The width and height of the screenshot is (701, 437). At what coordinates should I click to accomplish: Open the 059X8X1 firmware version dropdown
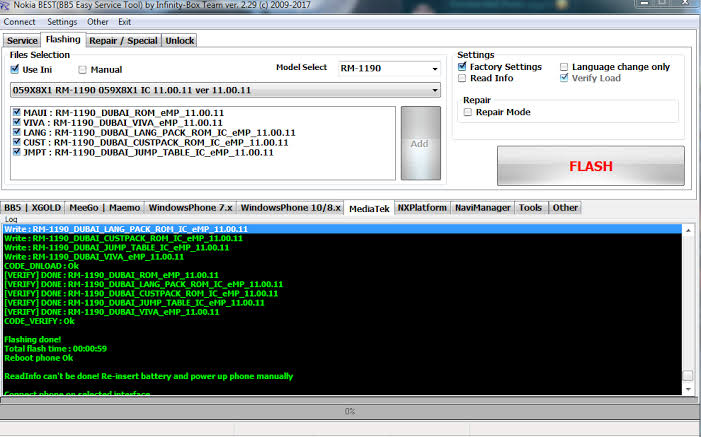point(225,90)
